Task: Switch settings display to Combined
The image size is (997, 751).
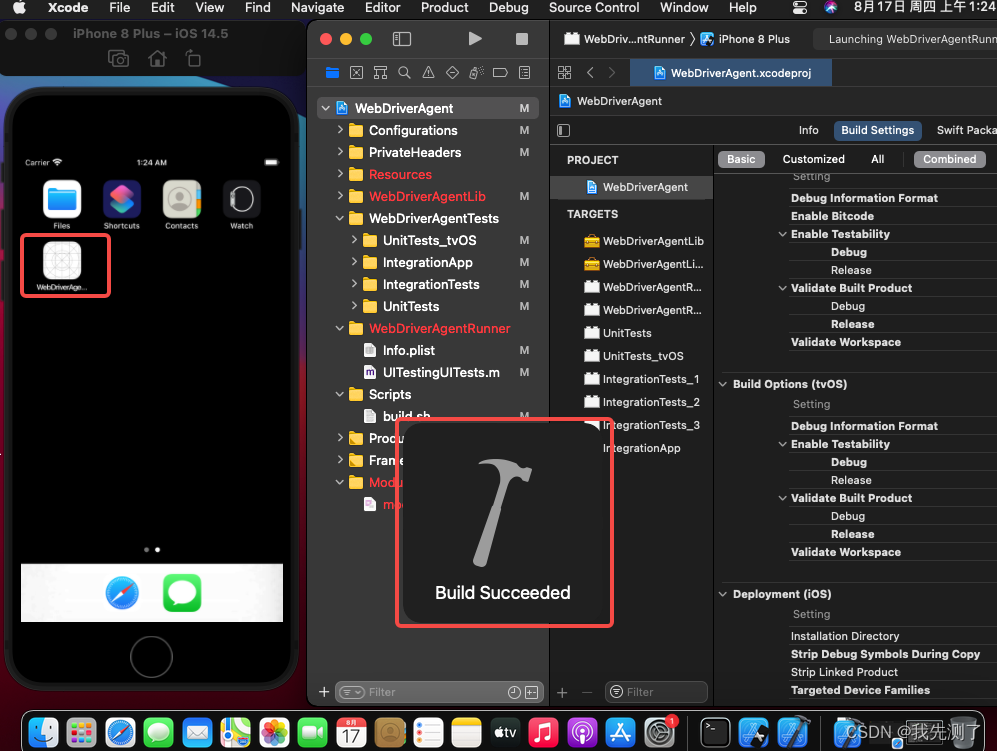Action: tap(949, 159)
